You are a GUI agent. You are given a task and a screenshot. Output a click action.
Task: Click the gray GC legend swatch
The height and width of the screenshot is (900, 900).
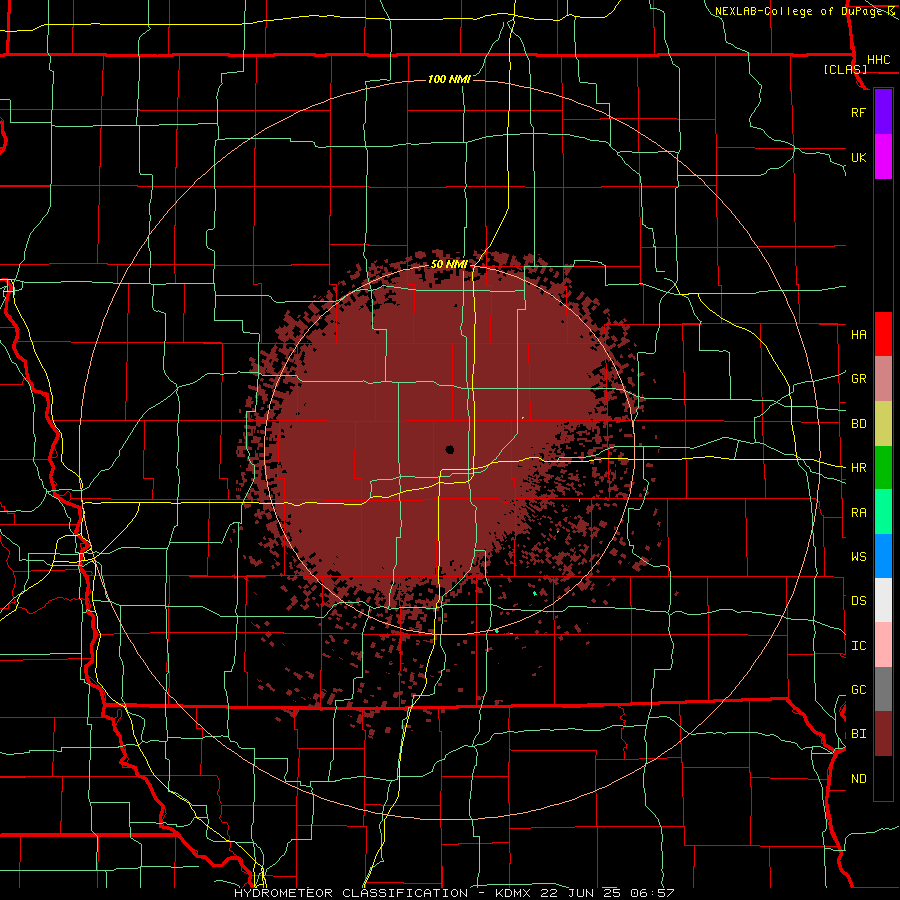(x=883, y=689)
